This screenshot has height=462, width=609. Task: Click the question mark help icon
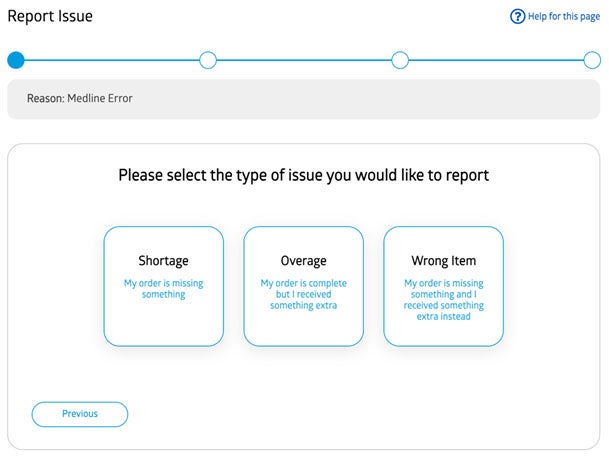[x=517, y=16]
